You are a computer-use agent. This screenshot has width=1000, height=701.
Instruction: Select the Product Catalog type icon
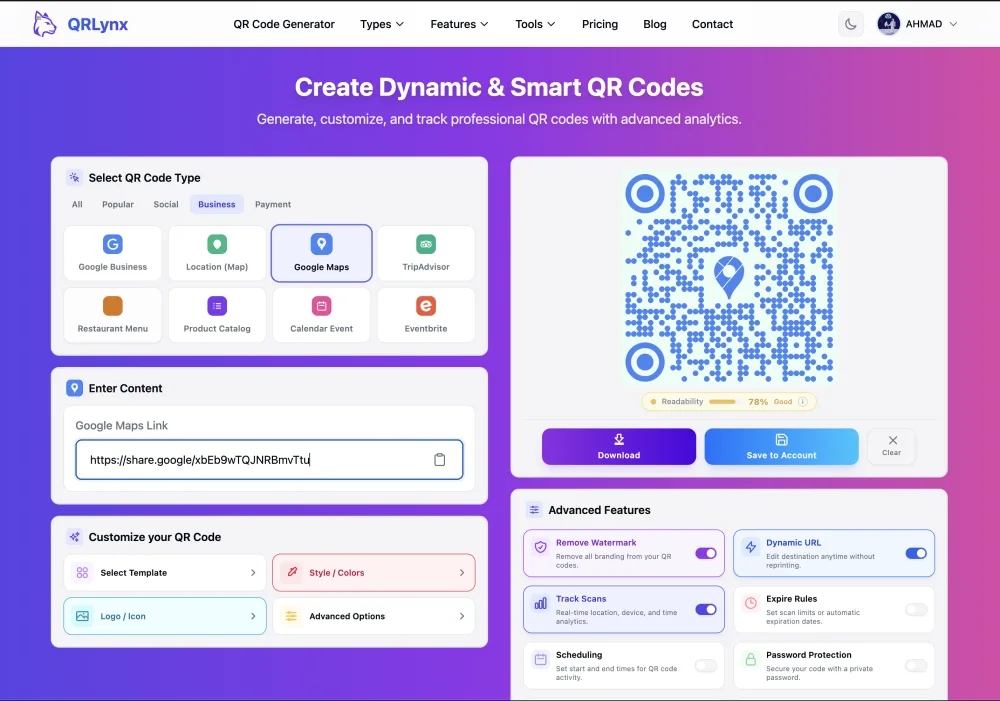tap(217, 306)
